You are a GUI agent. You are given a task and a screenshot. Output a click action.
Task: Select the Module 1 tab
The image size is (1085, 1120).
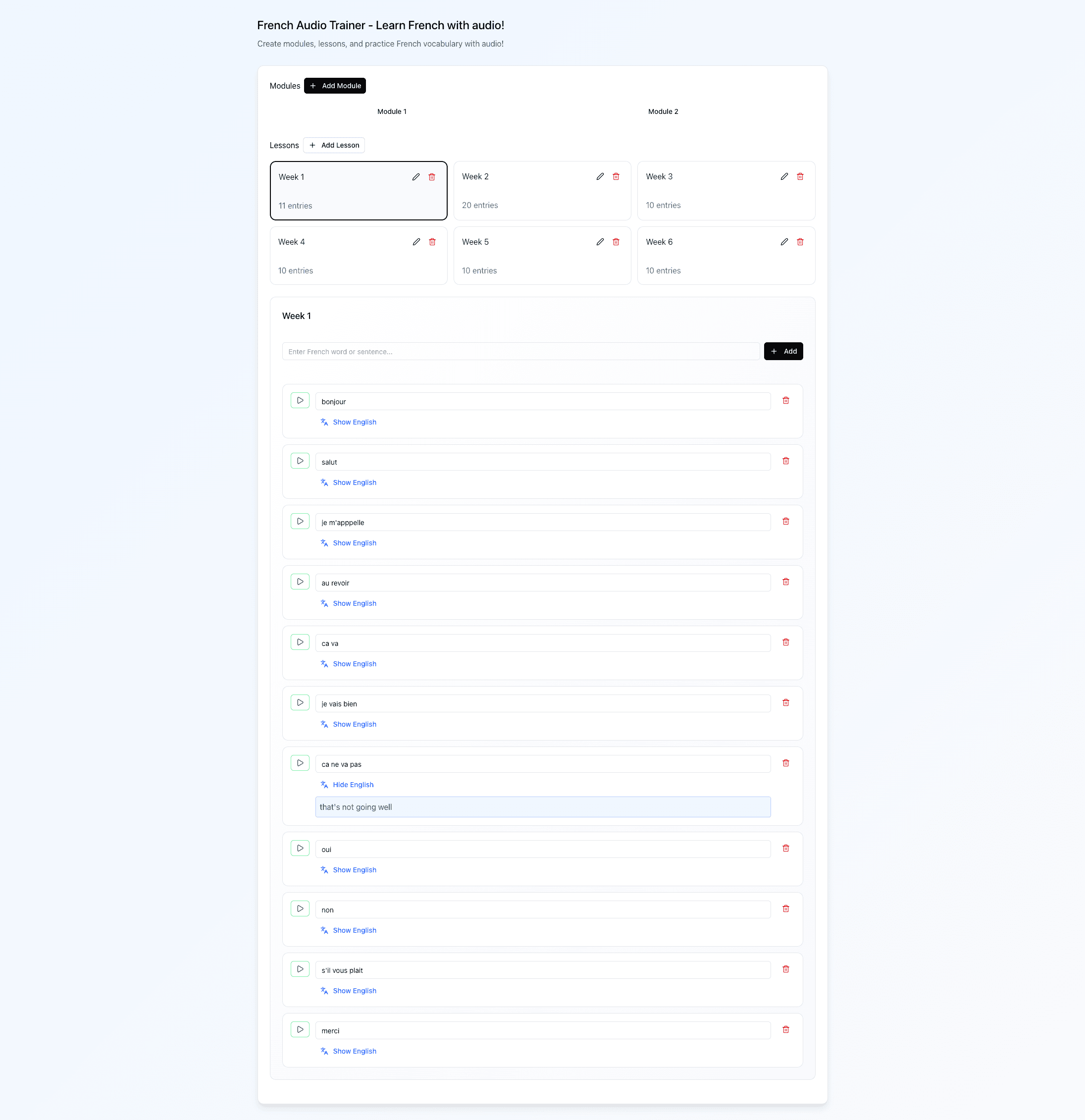[392, 111]
